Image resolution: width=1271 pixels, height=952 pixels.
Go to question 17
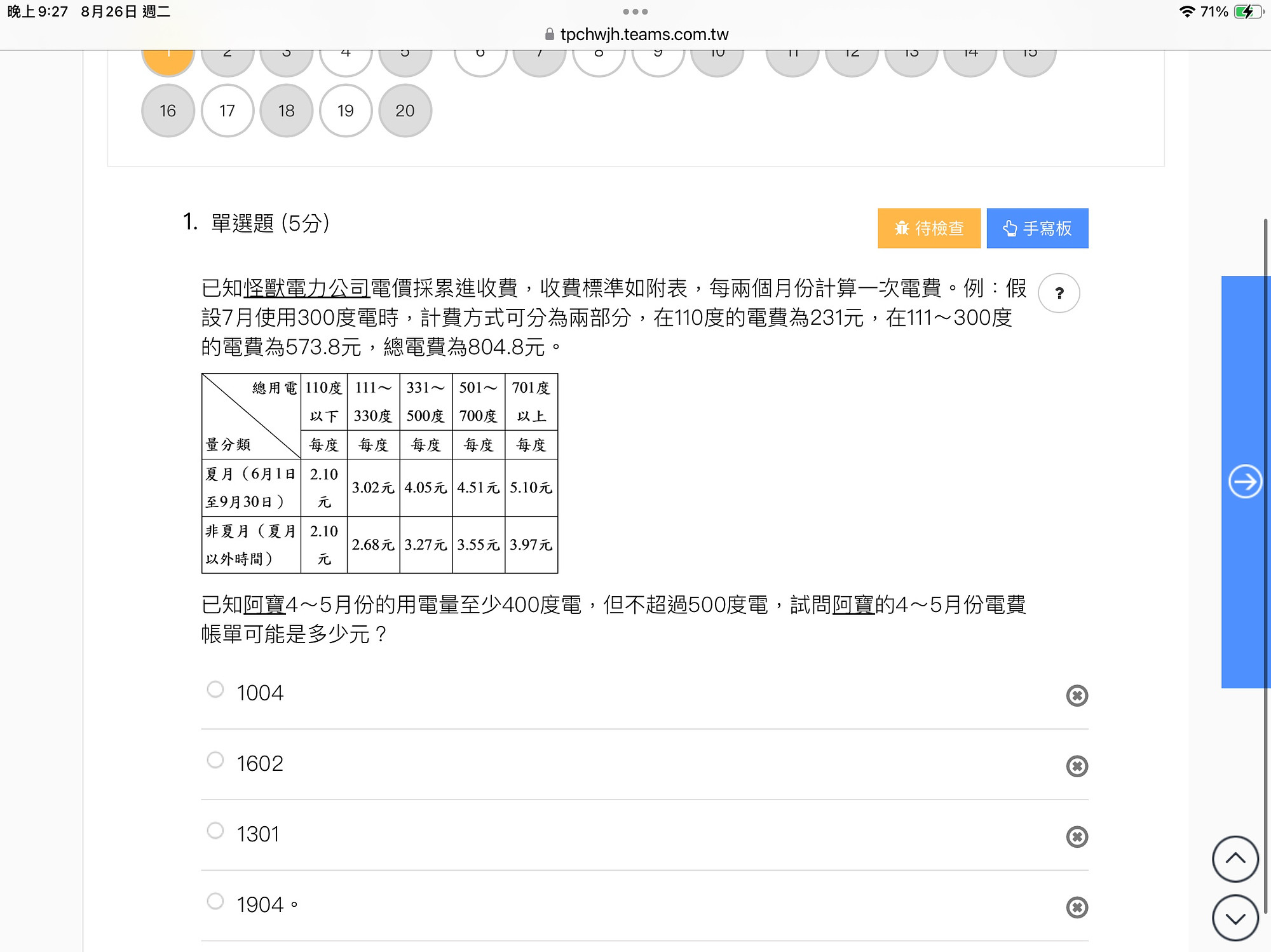pos(227,111)
